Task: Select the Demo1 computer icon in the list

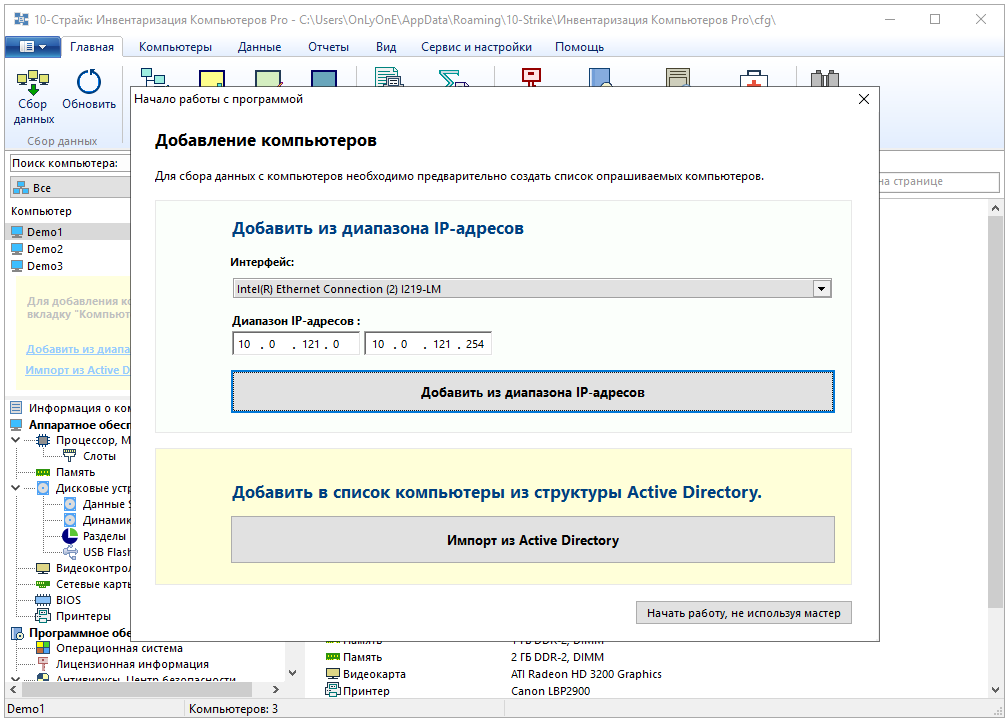Action: point(17,232)
